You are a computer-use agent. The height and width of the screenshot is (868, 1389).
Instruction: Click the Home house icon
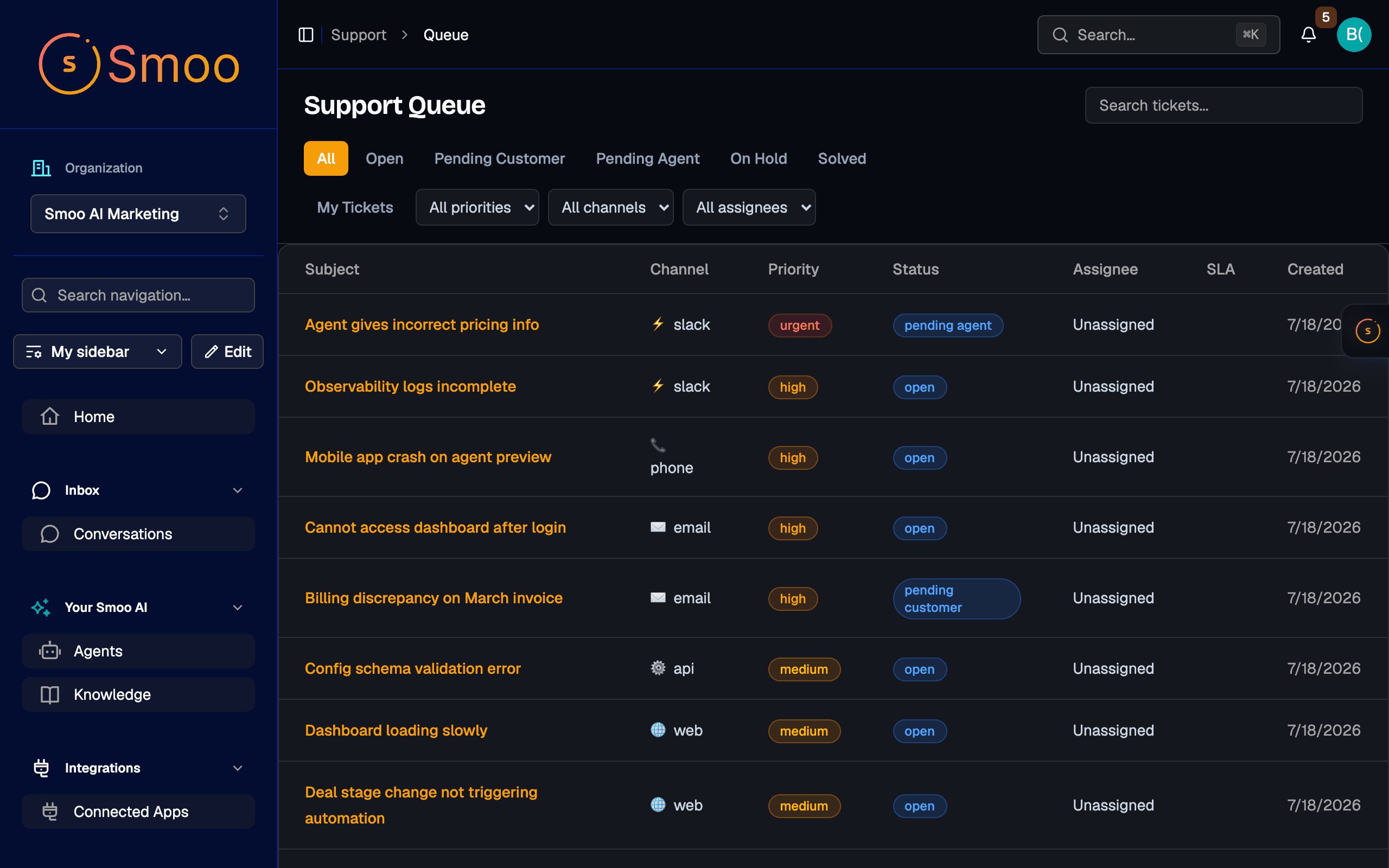pyautogui.click(x=50, y=417)
